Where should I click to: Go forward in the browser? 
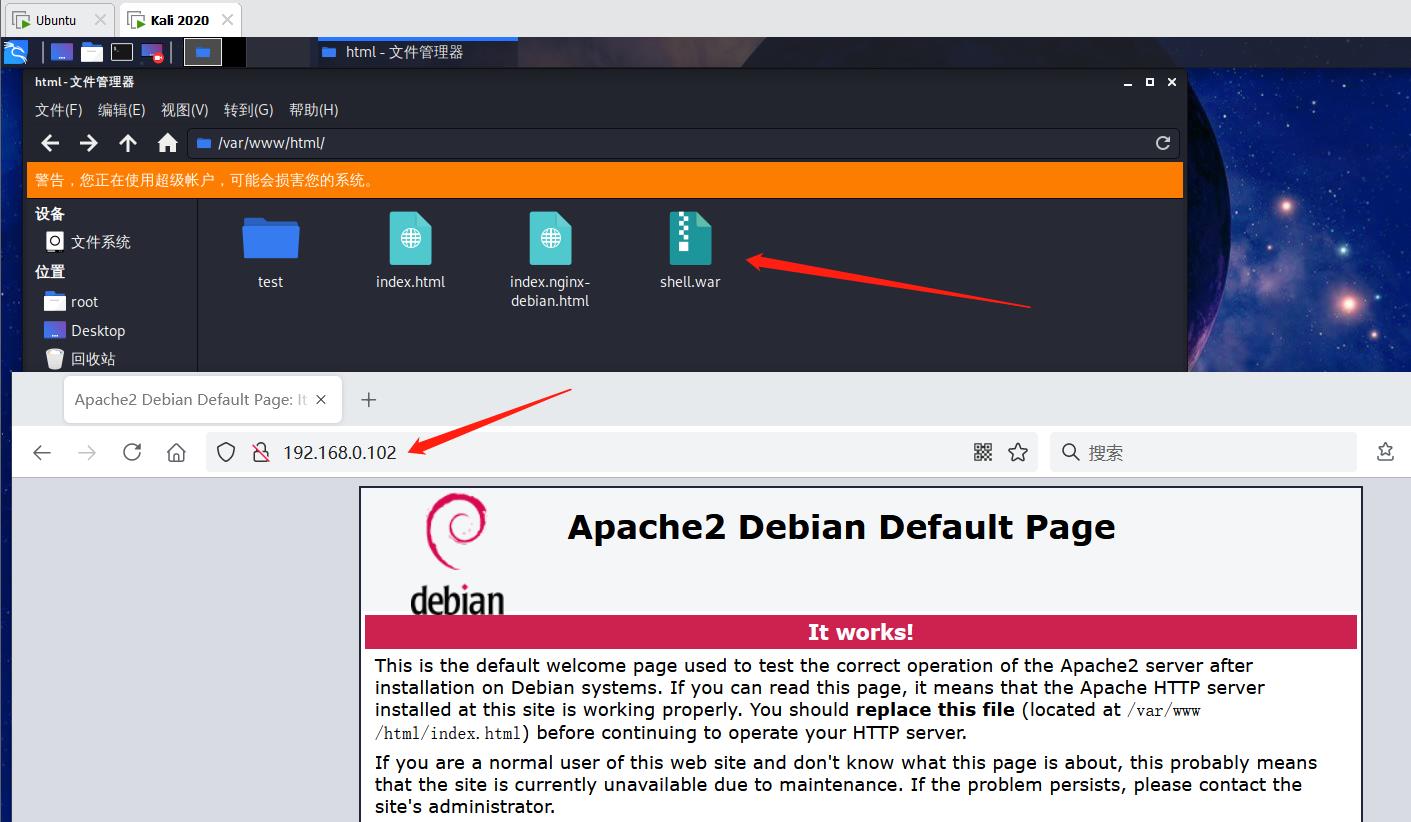point(87,453)
